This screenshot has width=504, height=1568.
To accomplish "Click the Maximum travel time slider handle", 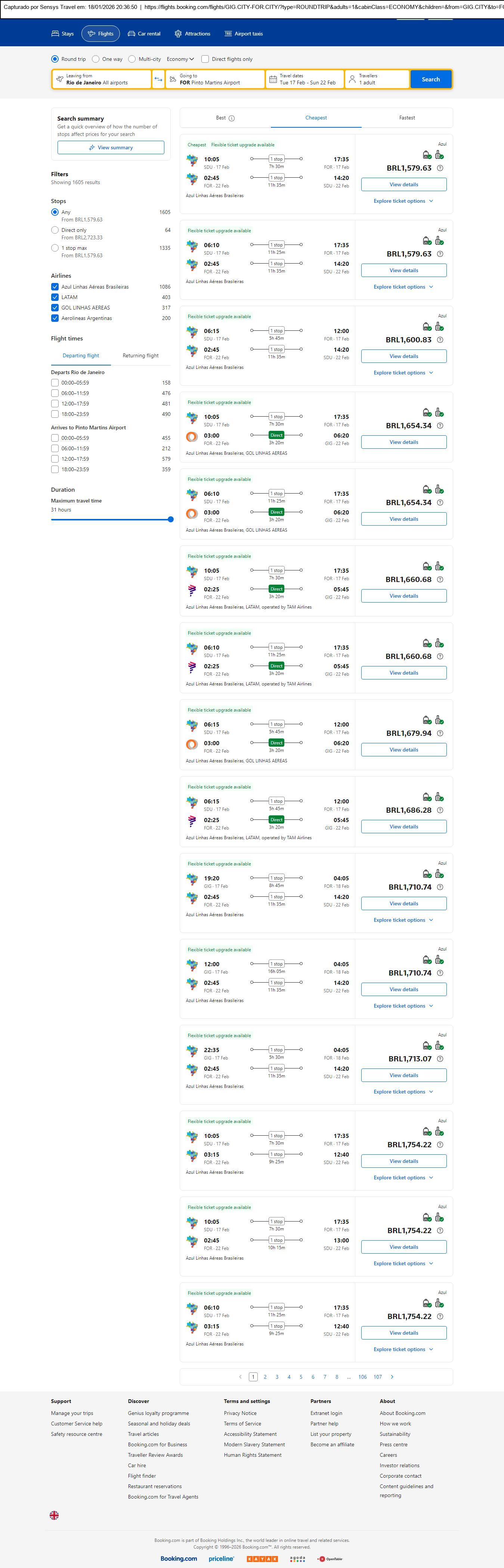I will pos(171,519).
